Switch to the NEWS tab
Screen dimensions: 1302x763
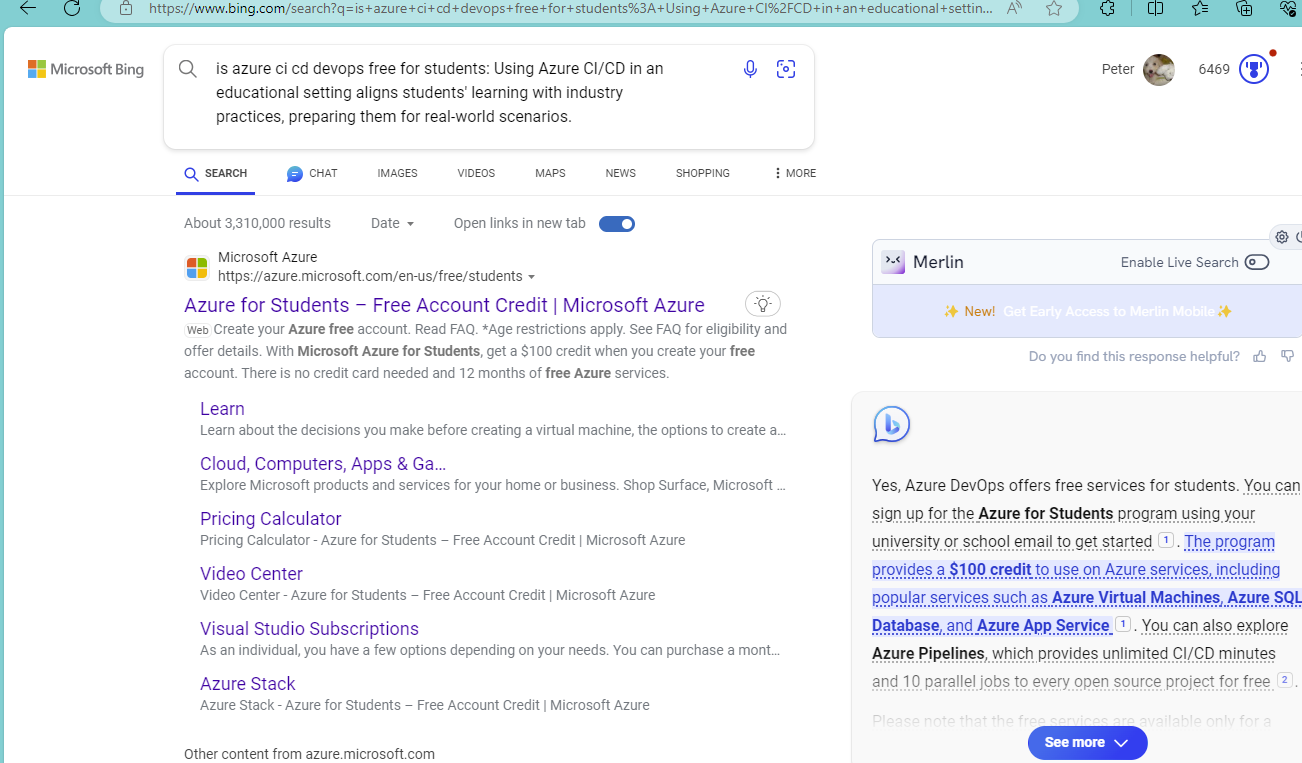(620, 173)
